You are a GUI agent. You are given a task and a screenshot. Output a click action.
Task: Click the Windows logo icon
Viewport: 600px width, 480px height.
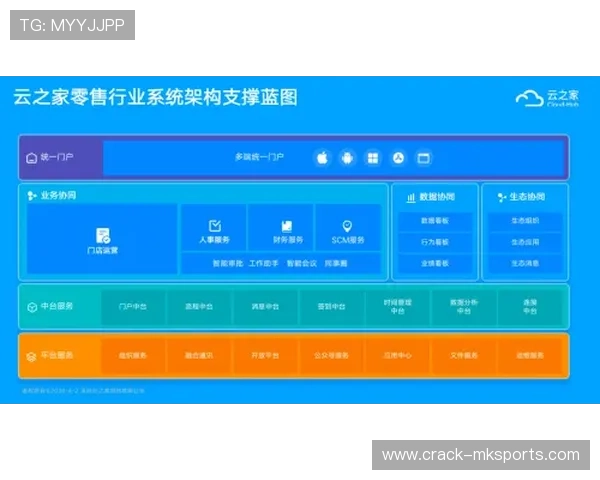click(373, 158)
